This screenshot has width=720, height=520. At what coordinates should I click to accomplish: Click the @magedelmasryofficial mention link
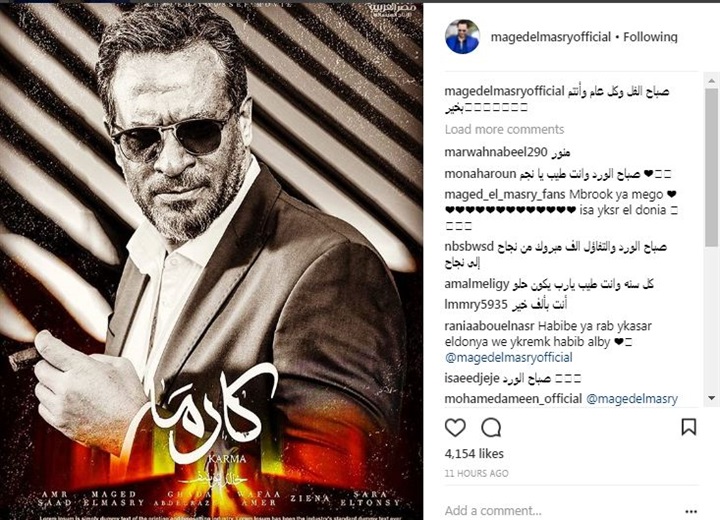(508, 357)
